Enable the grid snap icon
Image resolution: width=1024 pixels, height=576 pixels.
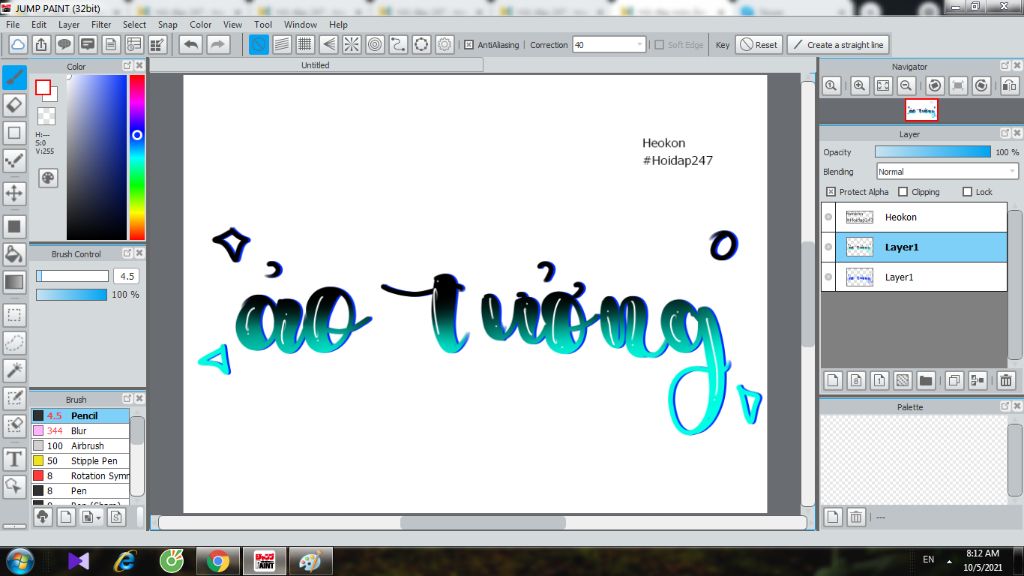click(305, 44)
